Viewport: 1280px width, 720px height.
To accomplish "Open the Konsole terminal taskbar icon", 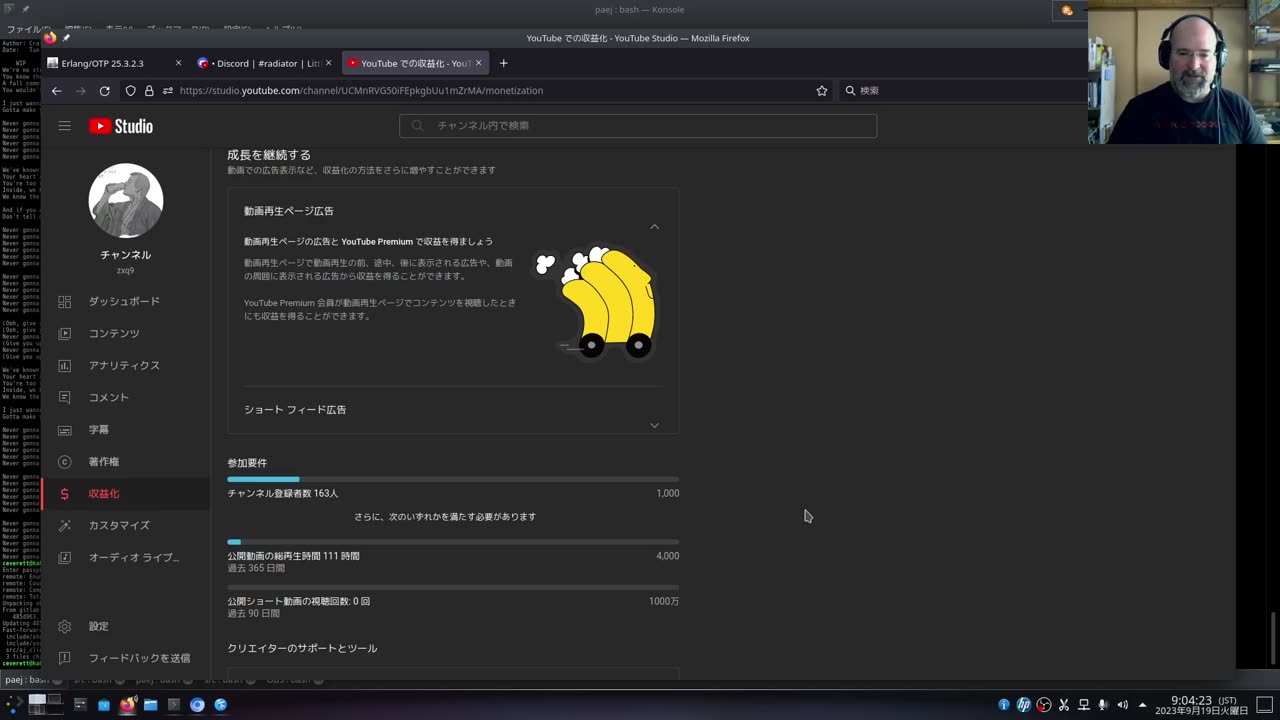I will click(x=174, y=704).
